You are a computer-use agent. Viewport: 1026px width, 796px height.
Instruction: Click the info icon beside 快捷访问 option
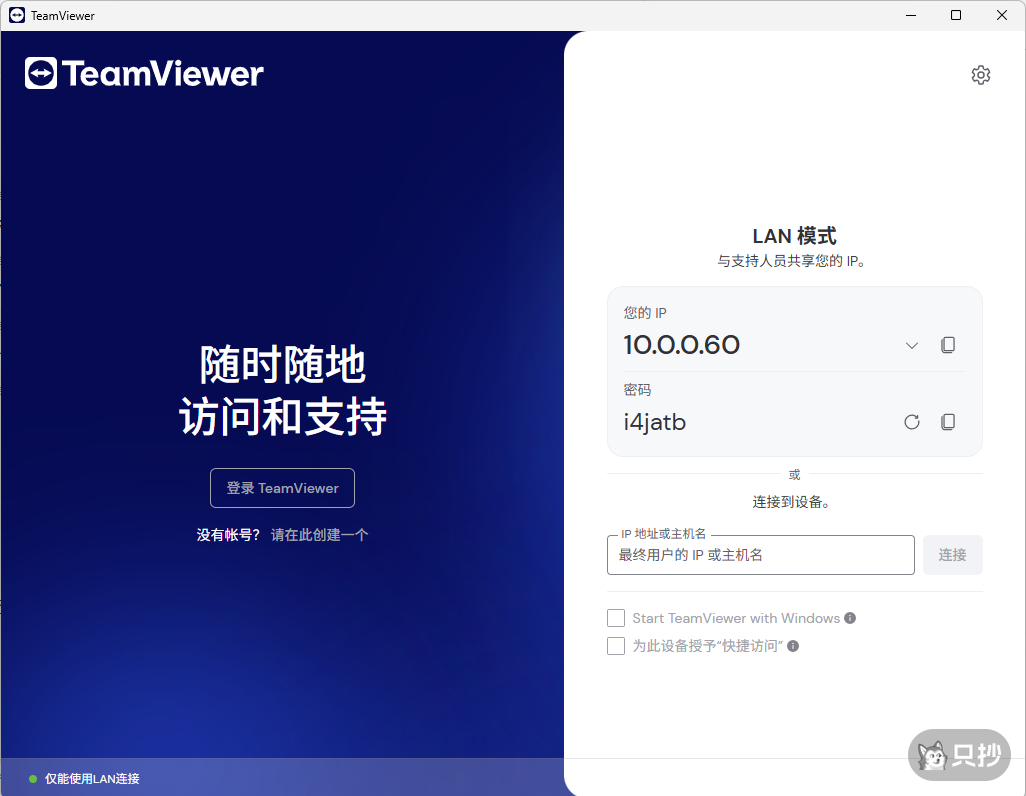(793, 646)
